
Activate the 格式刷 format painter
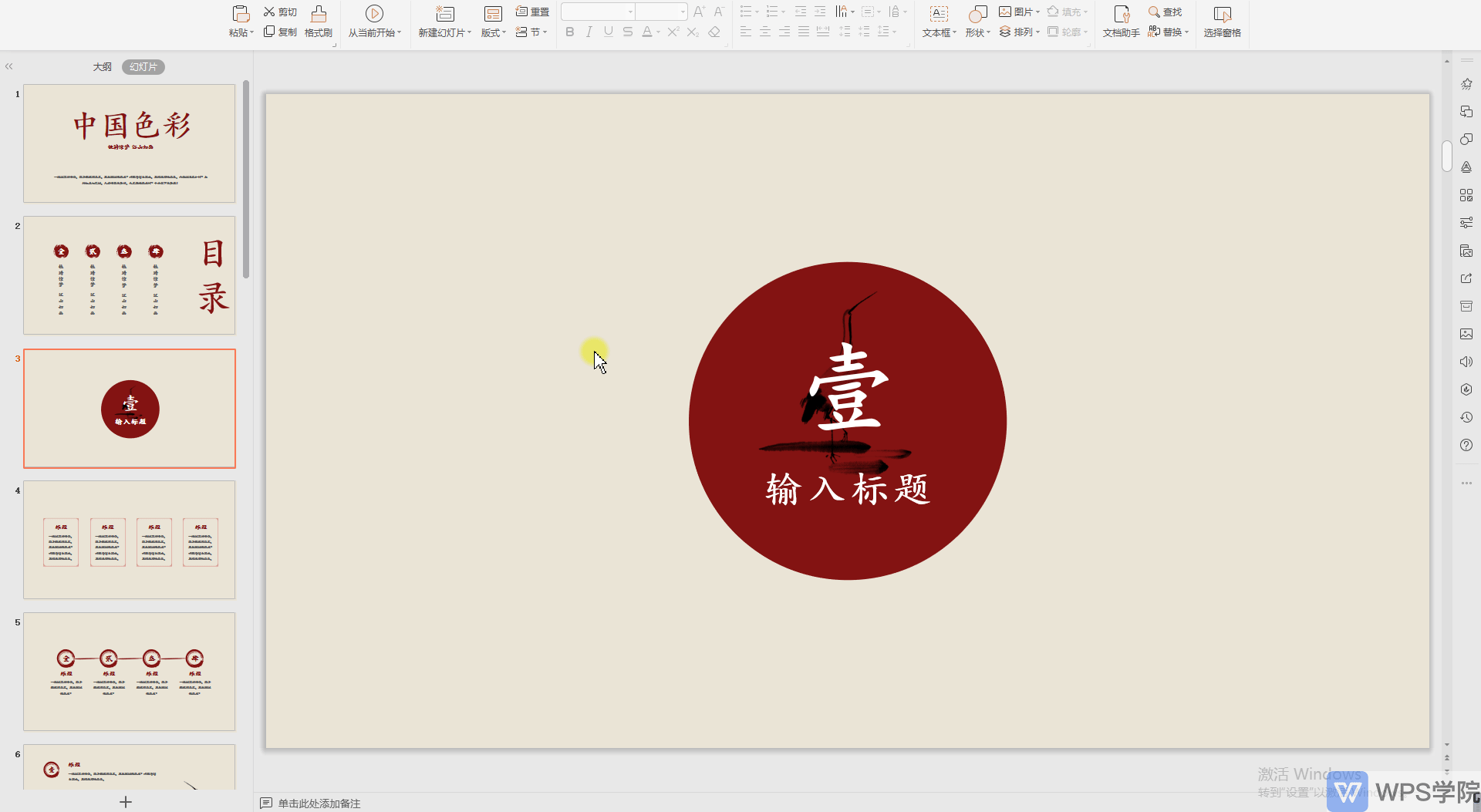(319, 22)
